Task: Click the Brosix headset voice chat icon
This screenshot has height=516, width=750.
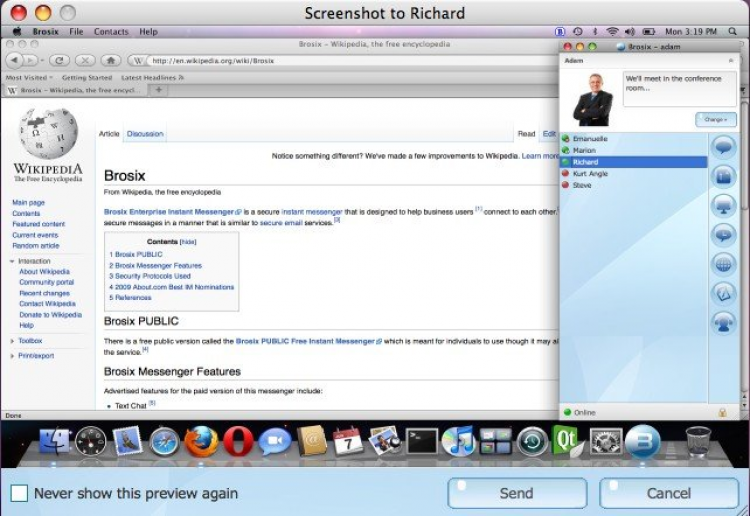Action: pyautogui.click(x=723, y=323)
